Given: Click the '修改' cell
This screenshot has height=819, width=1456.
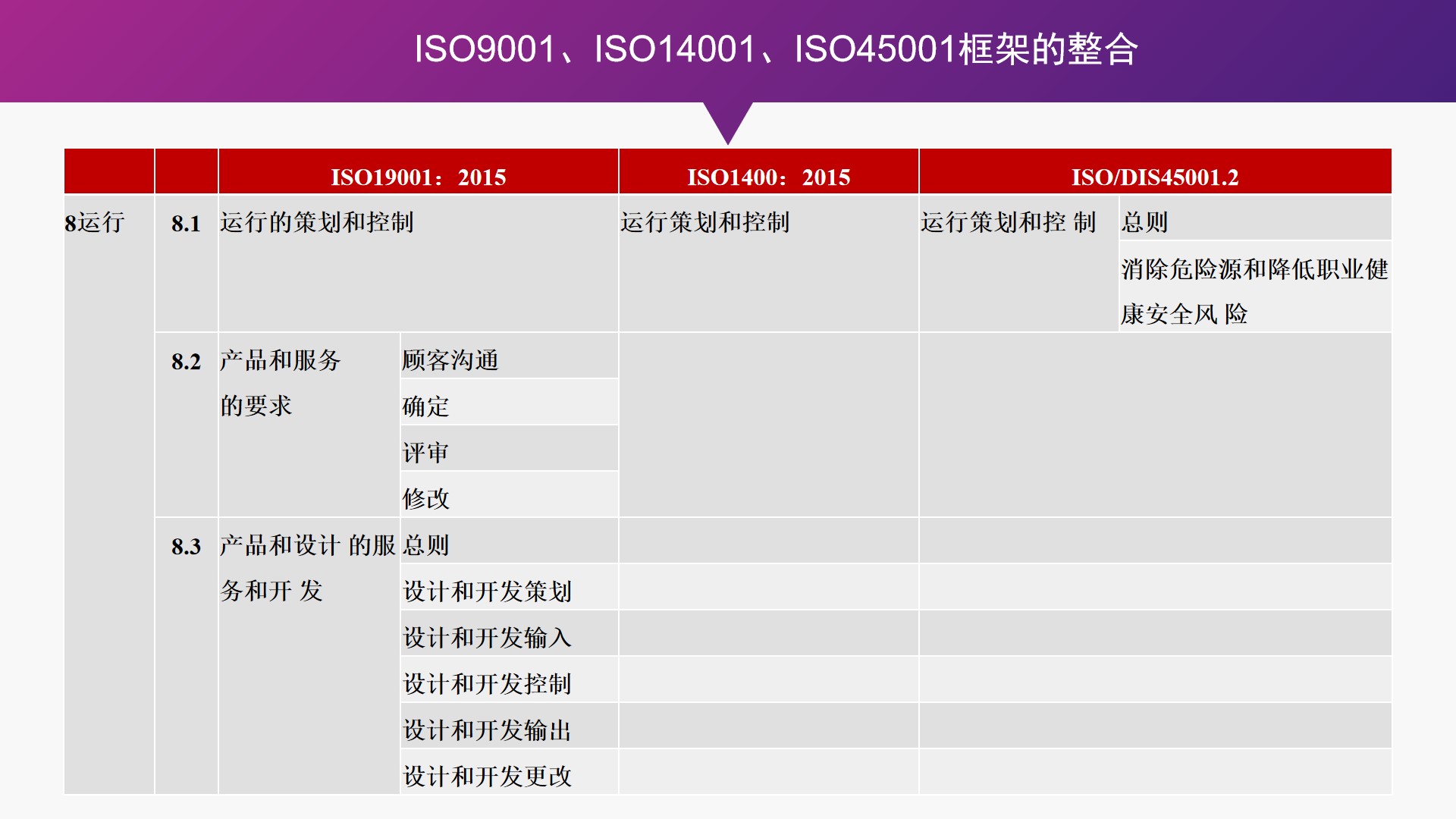Looking at the screenshot, I should click(x=510, y=494).
